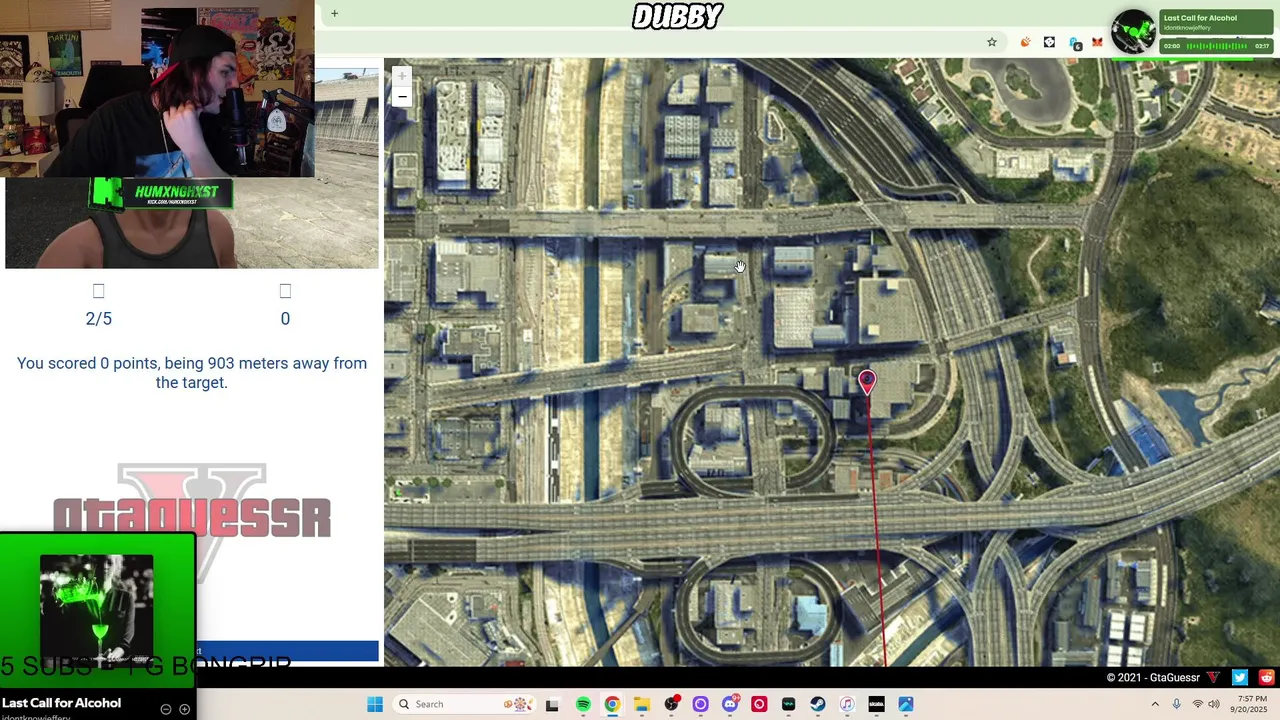The width and height of the screenshot is (1280, 720).
Task: Click the minus icon on music widget
Action: point(166,709)
